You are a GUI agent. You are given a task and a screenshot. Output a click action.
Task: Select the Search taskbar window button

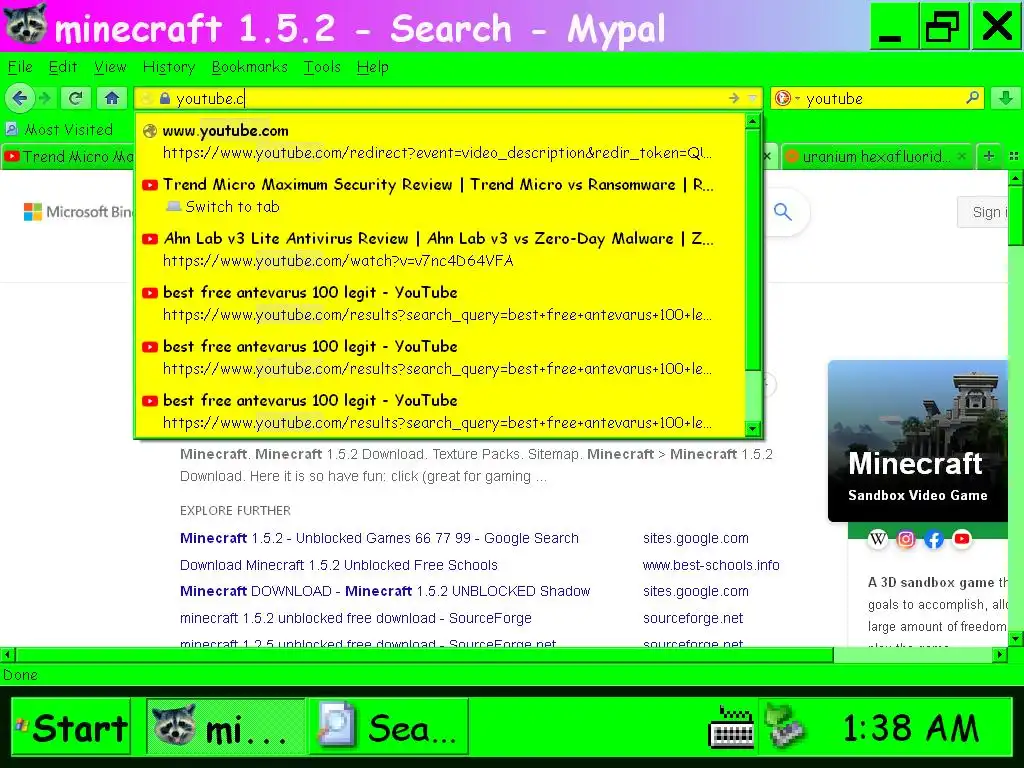pos(388,727)
